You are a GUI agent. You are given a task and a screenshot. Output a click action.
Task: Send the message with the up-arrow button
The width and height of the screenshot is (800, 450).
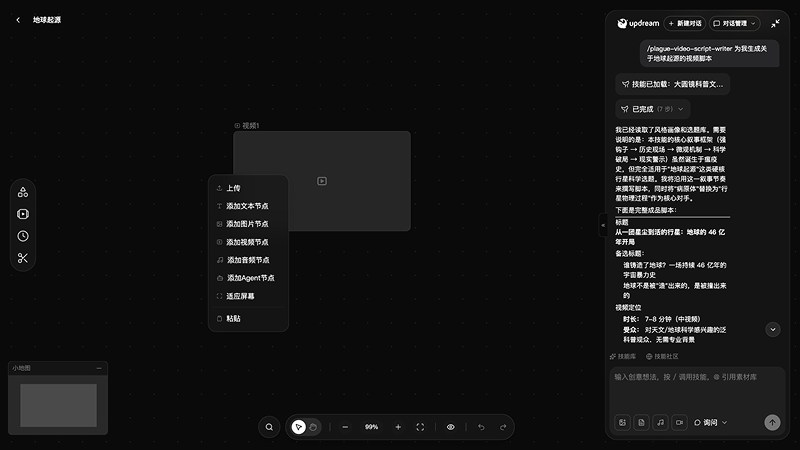772,422
